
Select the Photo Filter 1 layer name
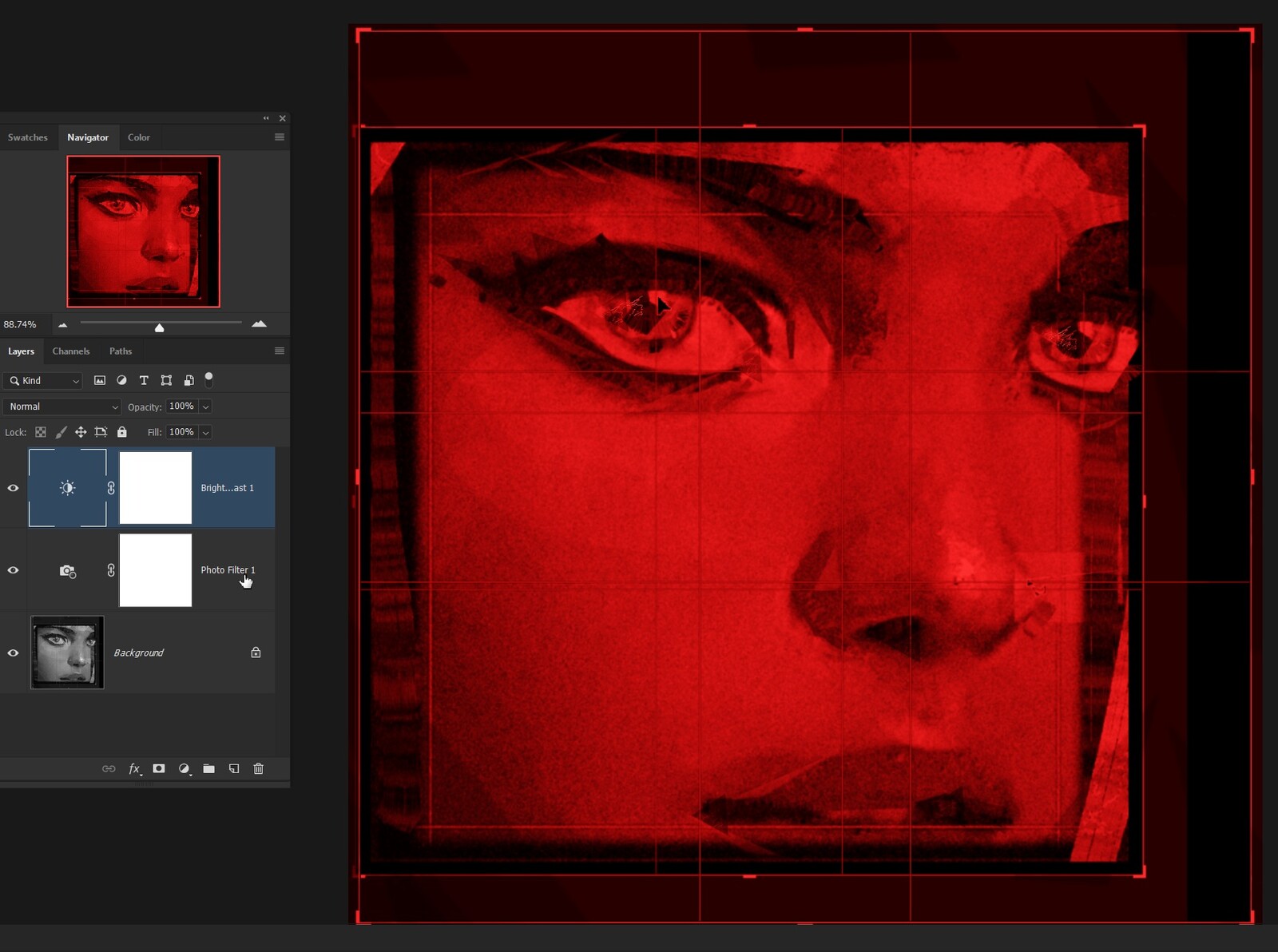point(228,570)
